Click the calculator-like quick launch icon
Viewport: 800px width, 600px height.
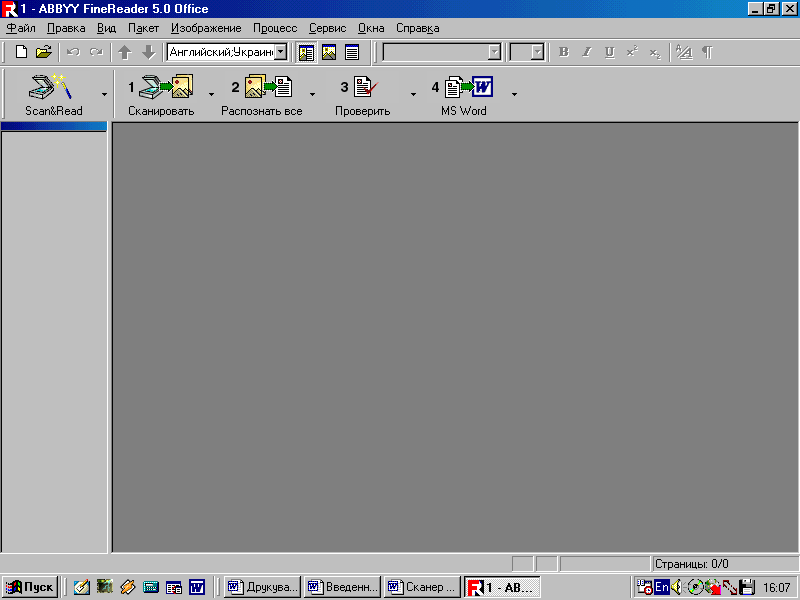coord(151,587)
